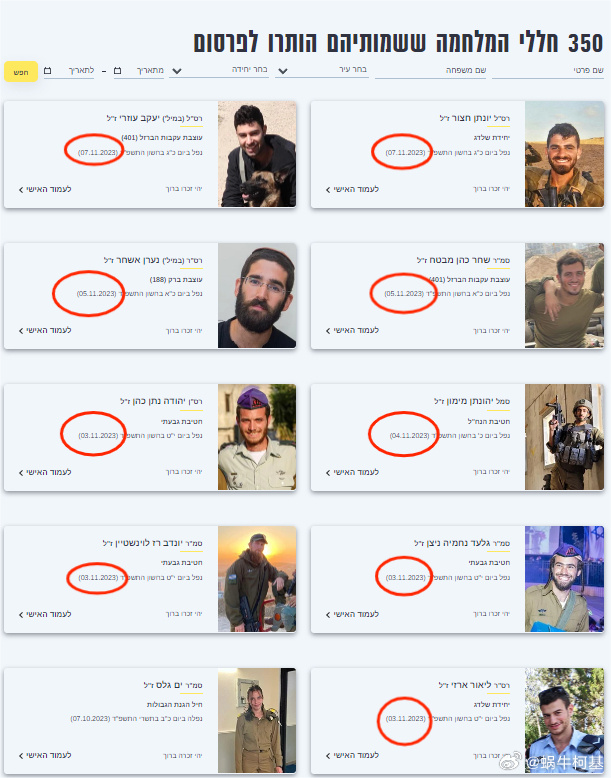The image size is (611, 778).
Task: Open personal page arrow for ליאור ארזי
Action: pos(352,755)
